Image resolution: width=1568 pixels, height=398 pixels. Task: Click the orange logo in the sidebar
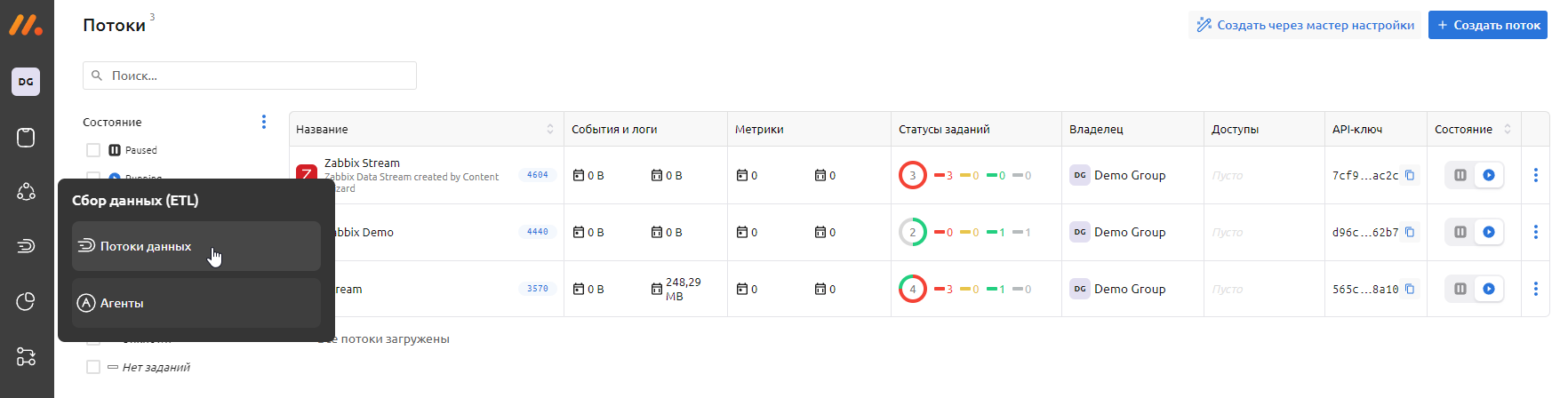[26, 24]
